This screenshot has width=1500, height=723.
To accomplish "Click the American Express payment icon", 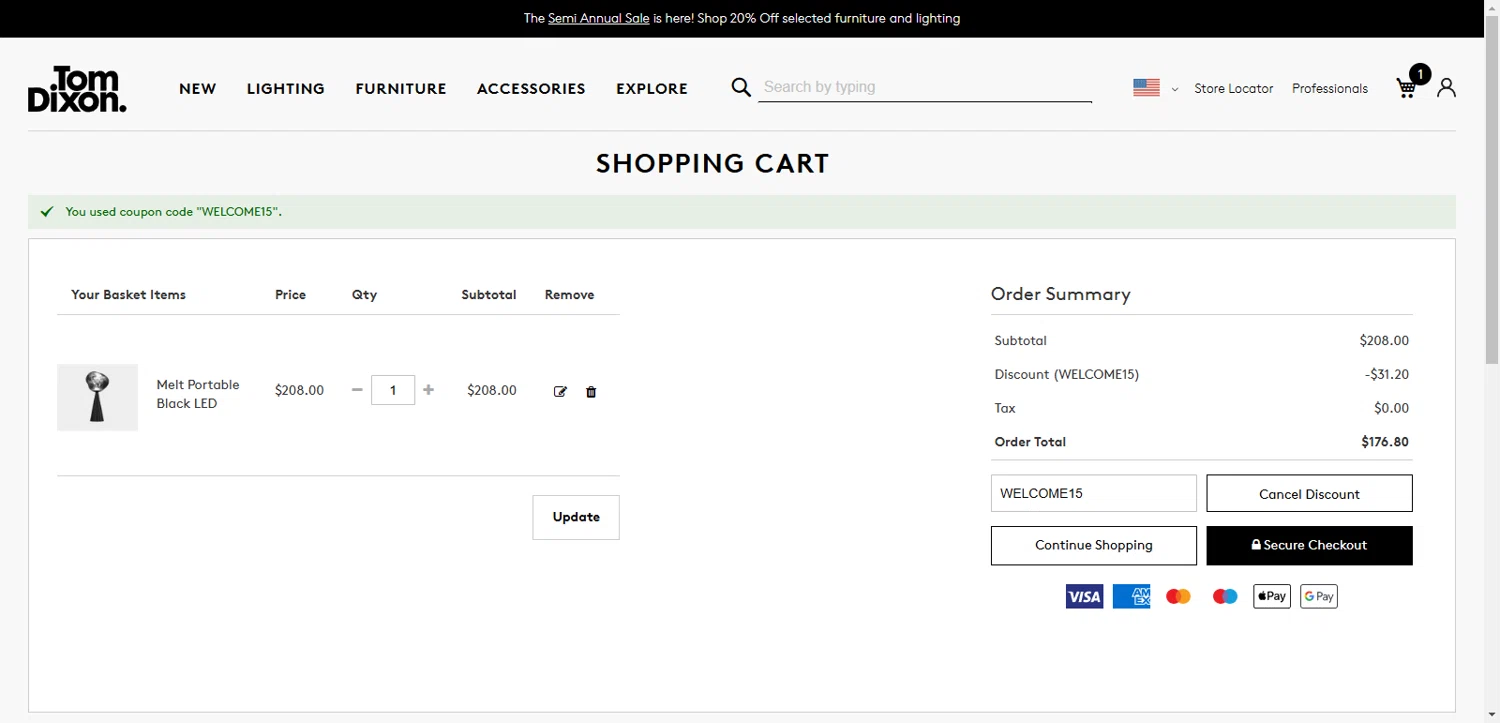I will 1131,597.
